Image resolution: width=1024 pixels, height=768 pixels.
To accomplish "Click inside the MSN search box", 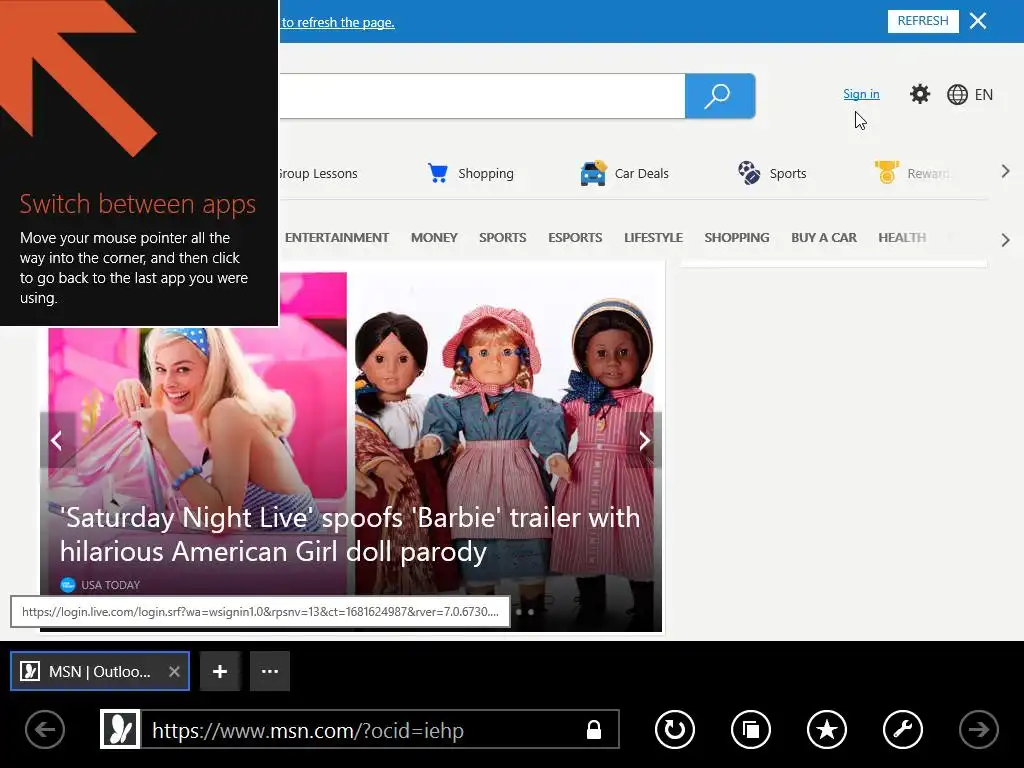I will coord(482,96).
